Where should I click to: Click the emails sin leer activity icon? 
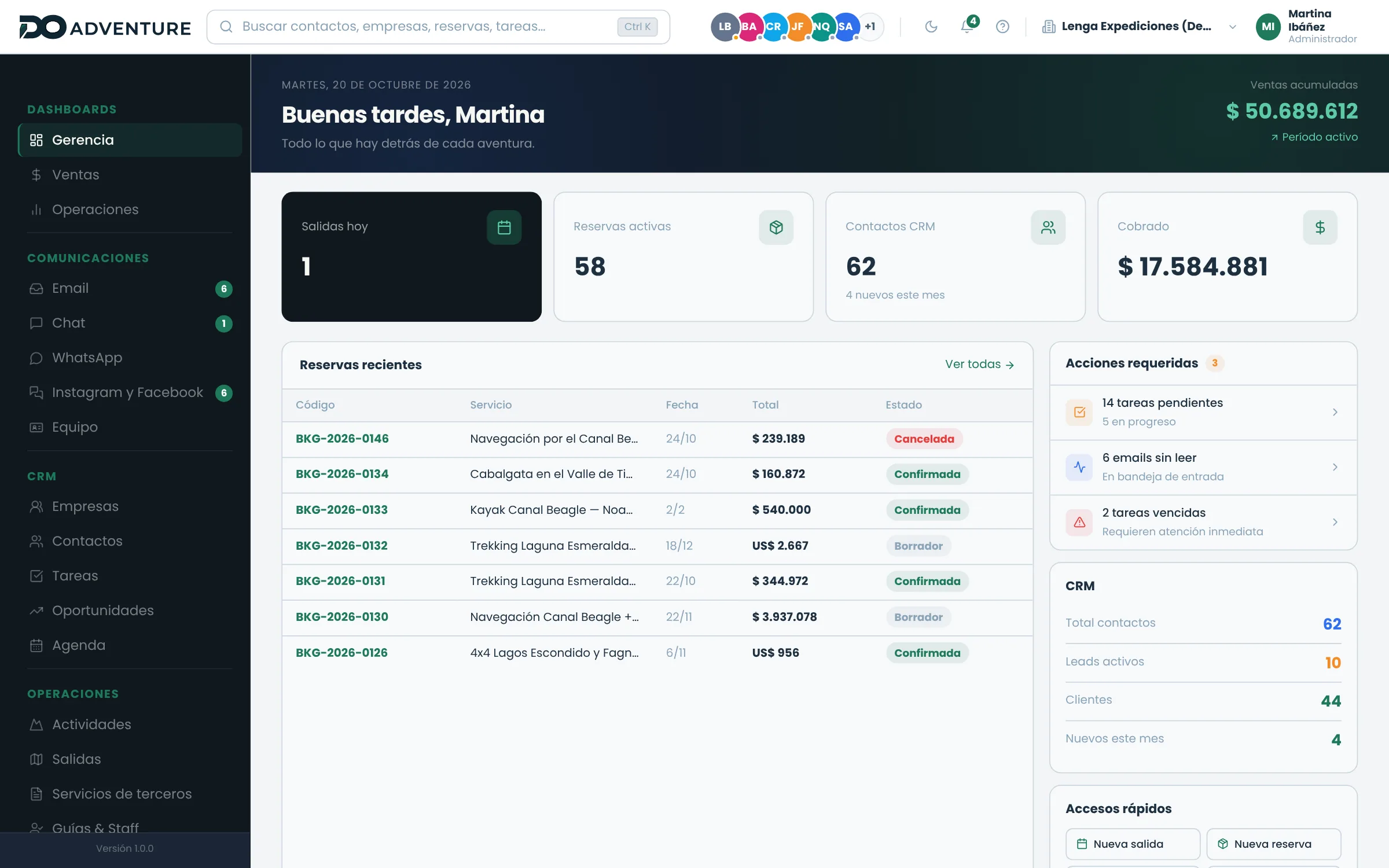pos(1079,467)
